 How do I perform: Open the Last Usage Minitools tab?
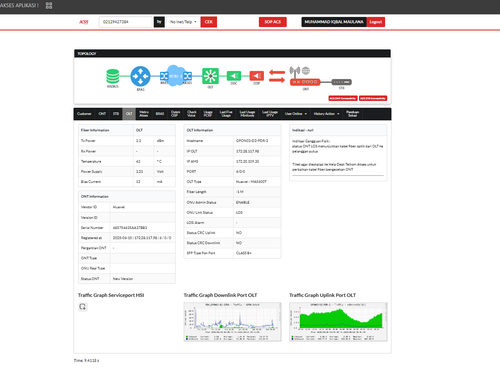pos(247,114)
